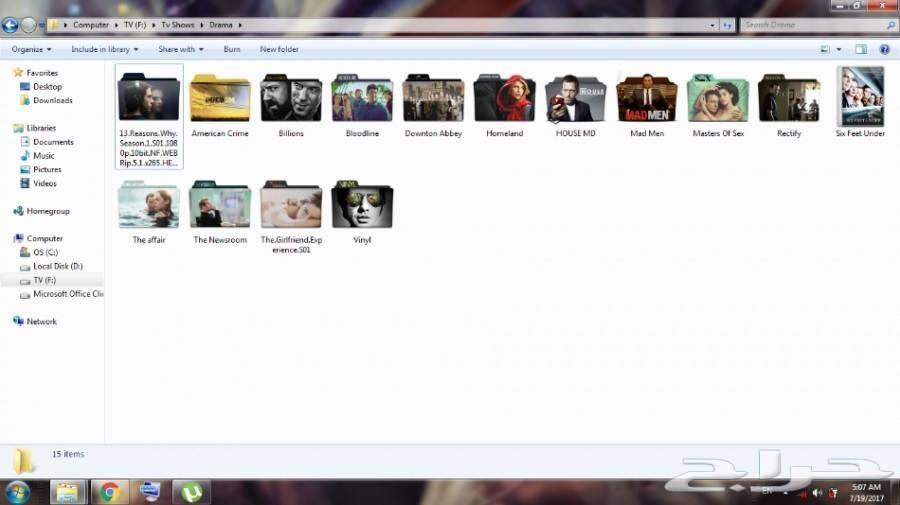Open the Billions folder icon
This screenshot has height=505, width=900.
tap(291, 99)
